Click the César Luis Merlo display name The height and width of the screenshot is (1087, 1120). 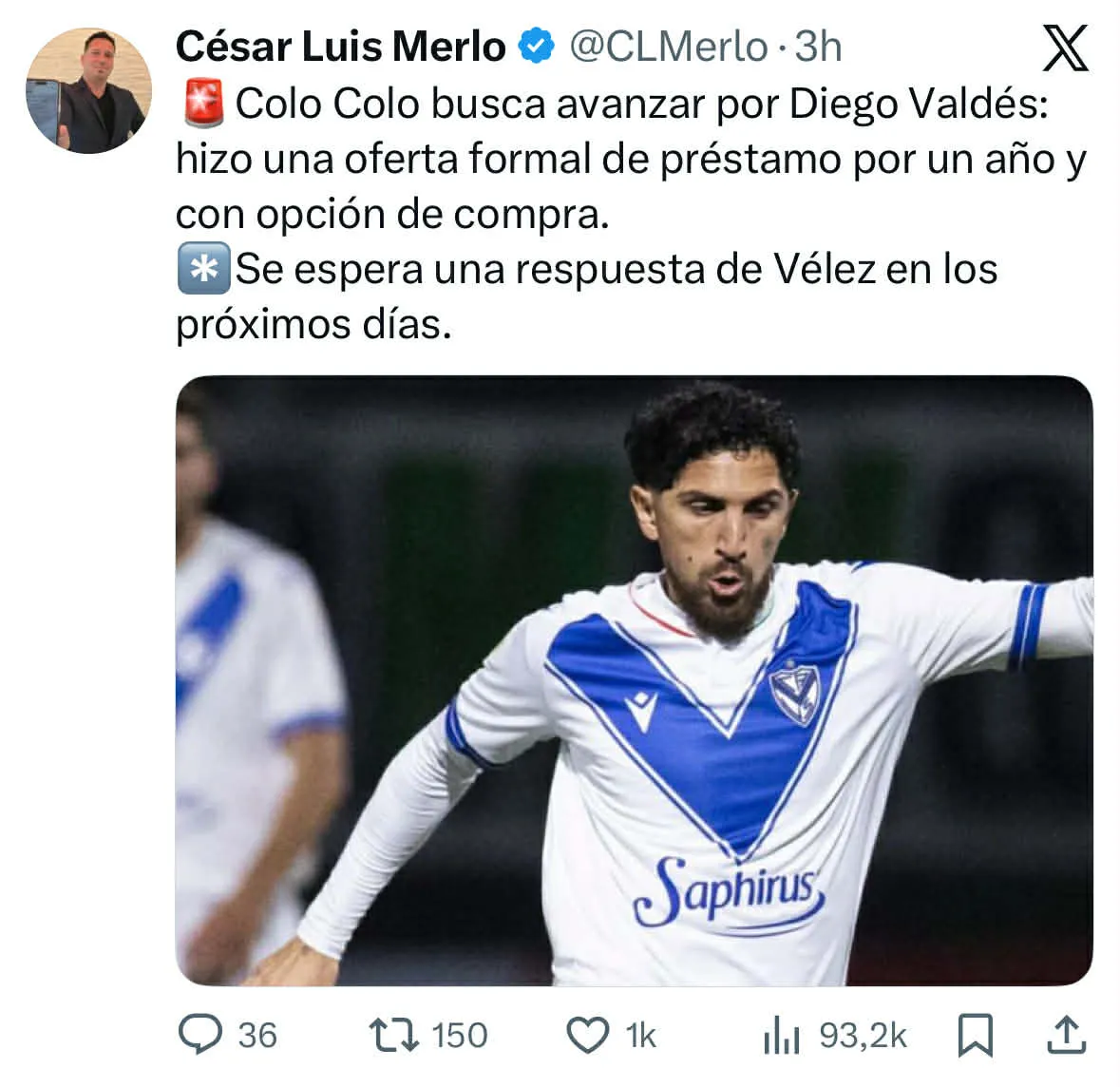tap(341, 48)
